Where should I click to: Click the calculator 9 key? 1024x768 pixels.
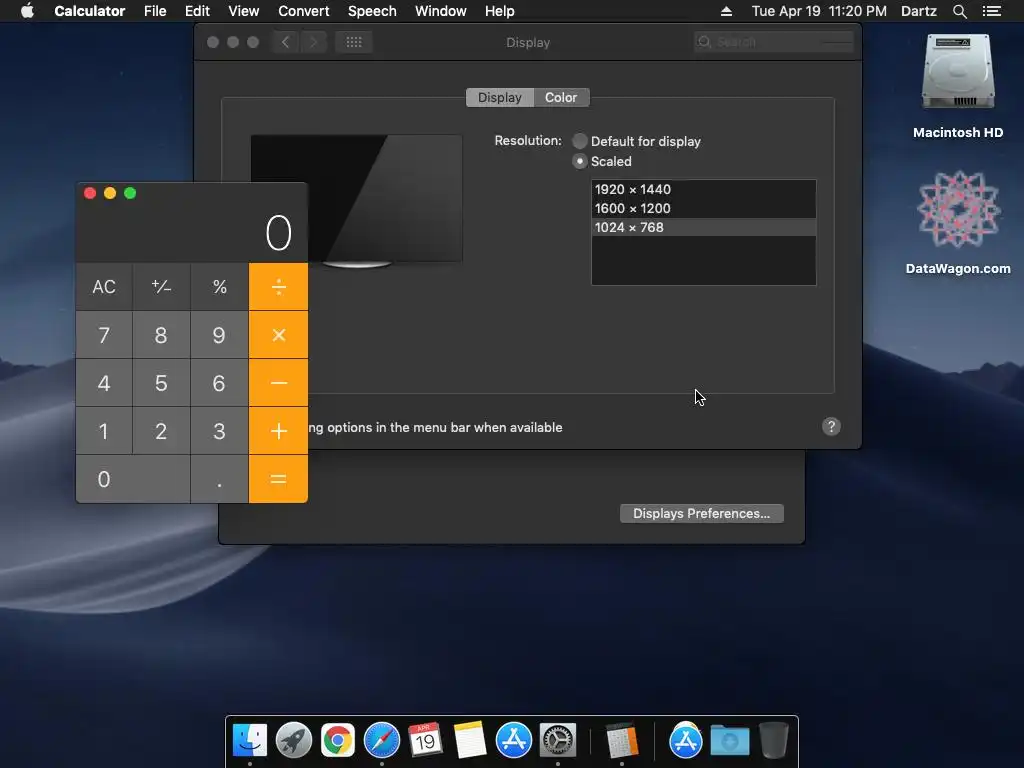pos(219,334)
